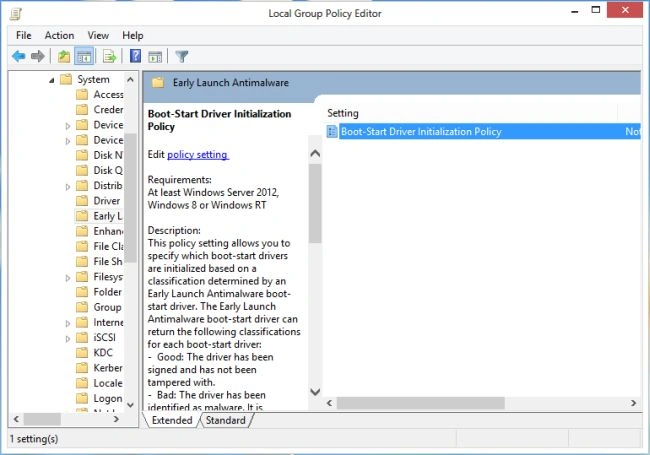The image size is (650, 455).
Task: Toggle the Show/Hide Action Pane icon
Action: [155, 56]
